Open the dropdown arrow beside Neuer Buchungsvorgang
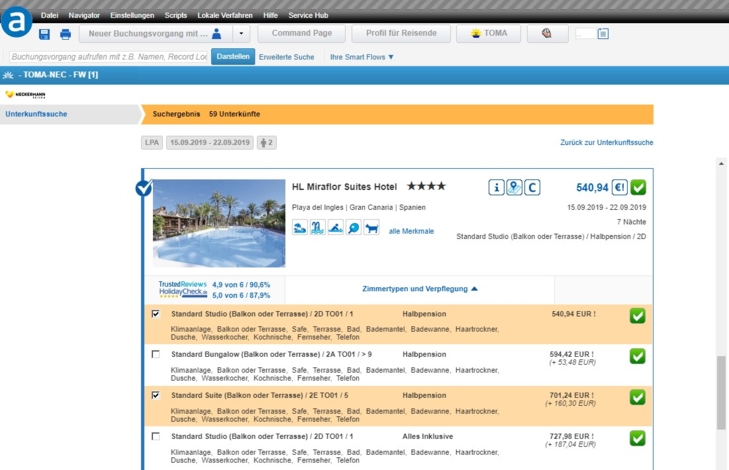 [241, 33]
